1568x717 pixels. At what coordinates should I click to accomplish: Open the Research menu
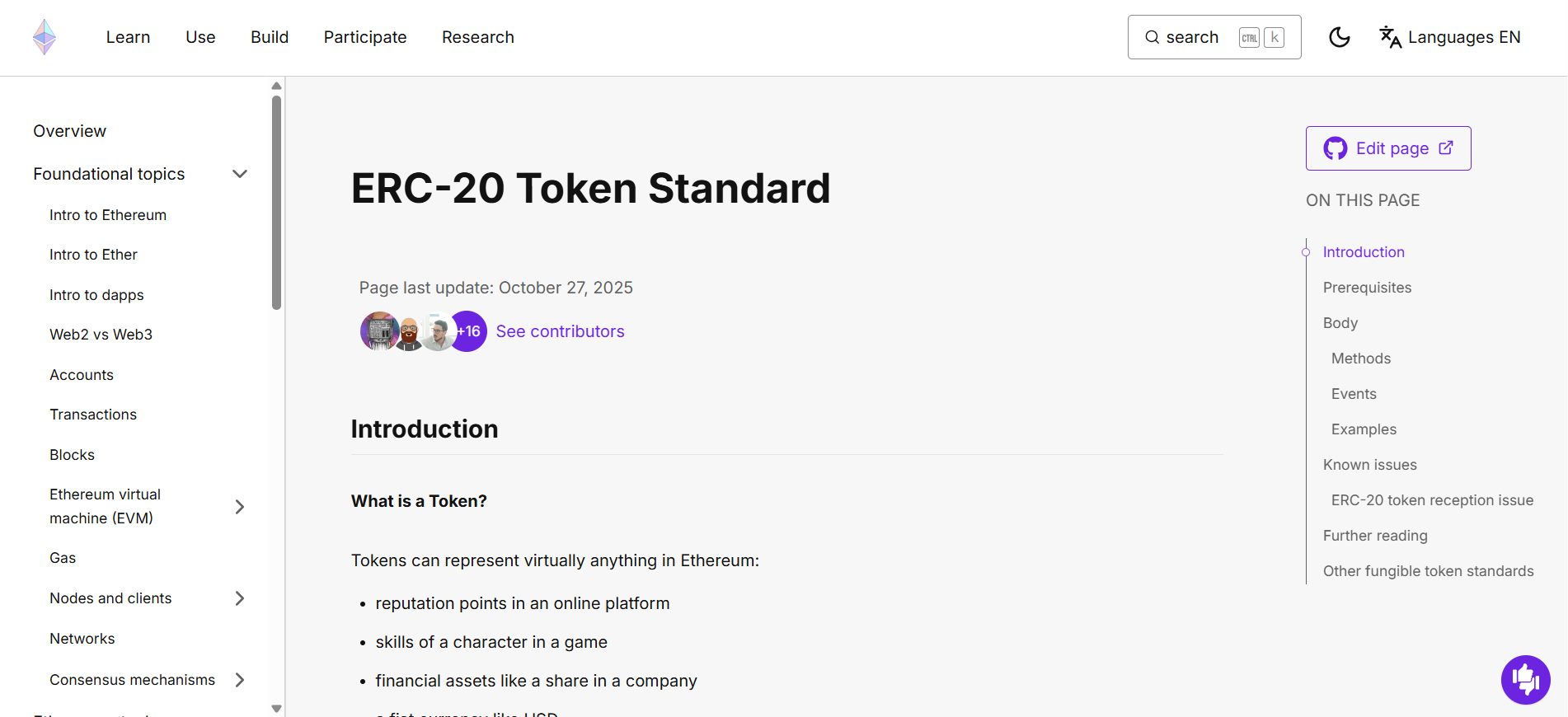point(477,37)
